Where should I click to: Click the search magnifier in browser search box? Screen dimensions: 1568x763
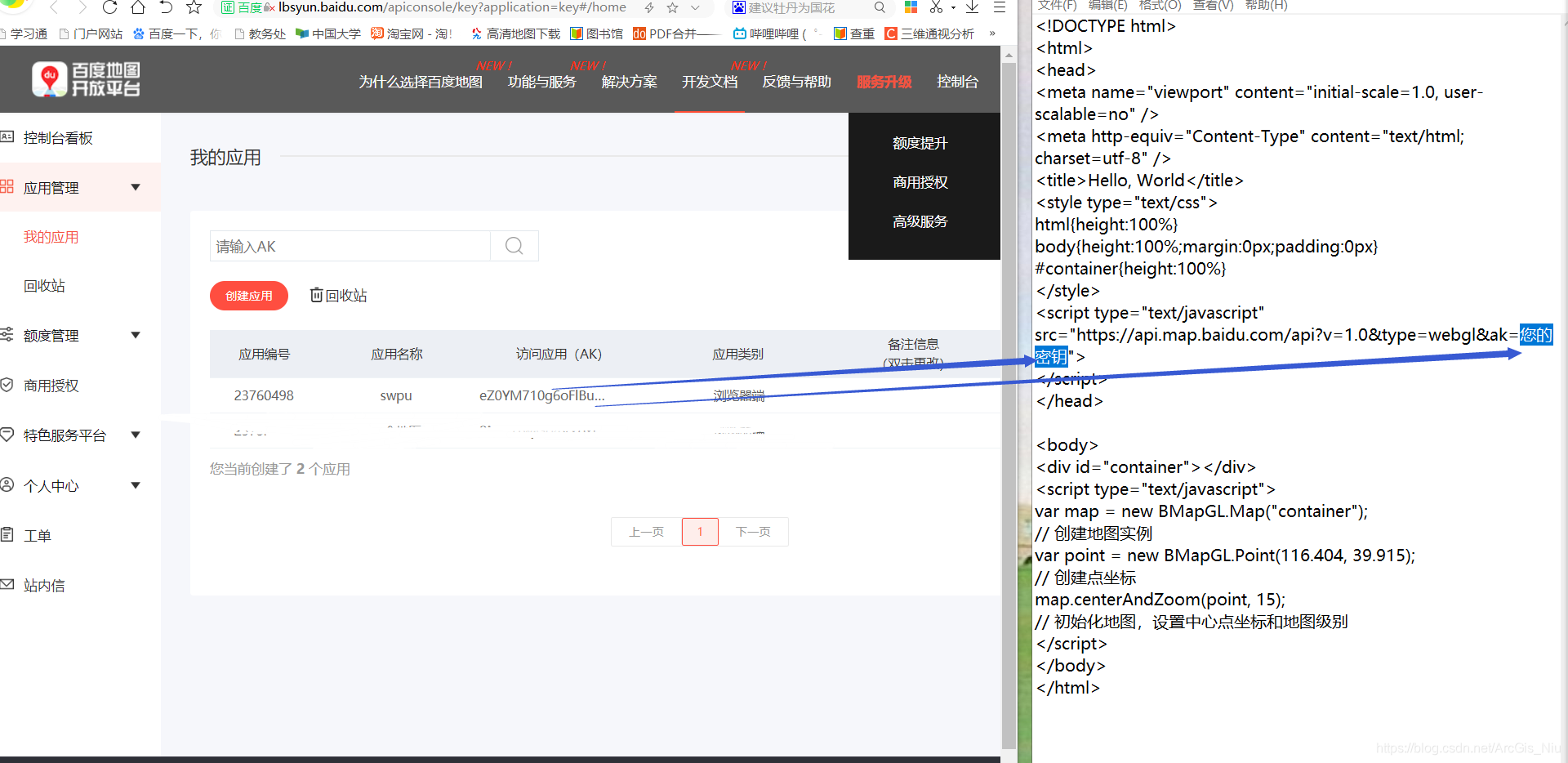[880, 7]
